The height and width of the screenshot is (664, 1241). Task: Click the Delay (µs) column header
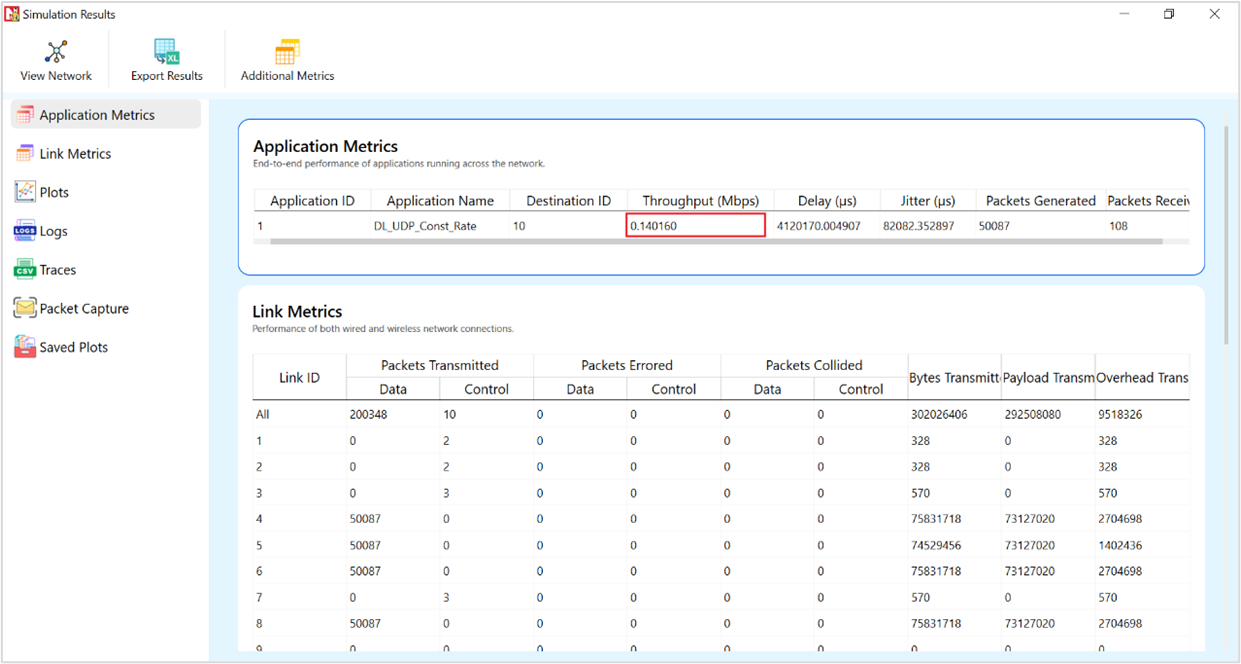pos(827,201)
